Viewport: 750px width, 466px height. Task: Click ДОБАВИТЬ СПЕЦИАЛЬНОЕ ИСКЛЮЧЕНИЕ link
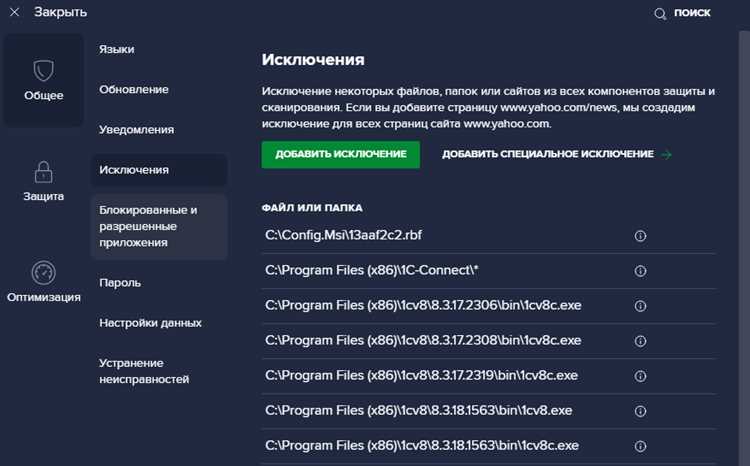tap(548, 154)
